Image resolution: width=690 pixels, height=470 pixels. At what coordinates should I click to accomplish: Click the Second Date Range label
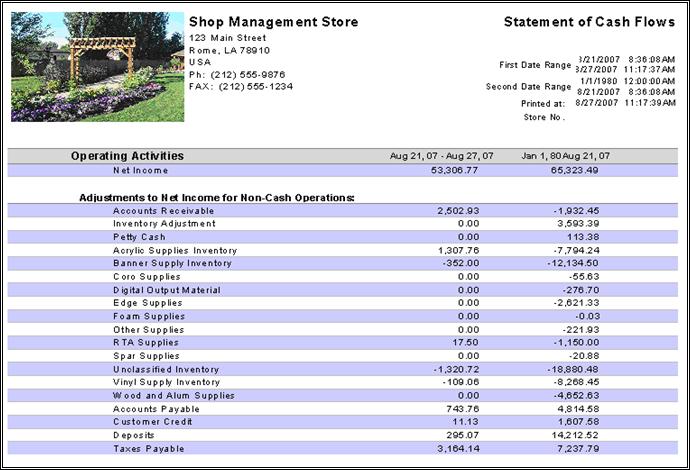click(x=529, y=87)
